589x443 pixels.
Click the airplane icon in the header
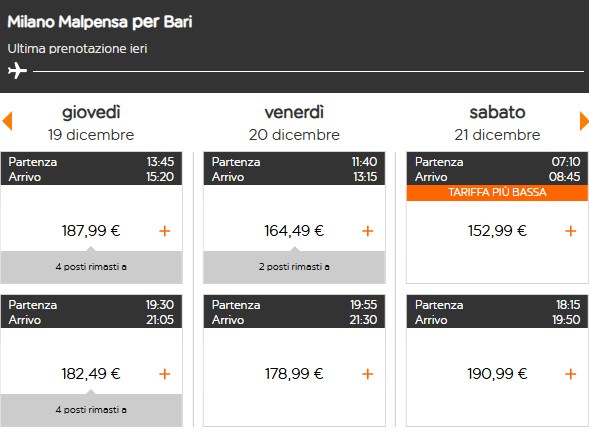point(17,71)
